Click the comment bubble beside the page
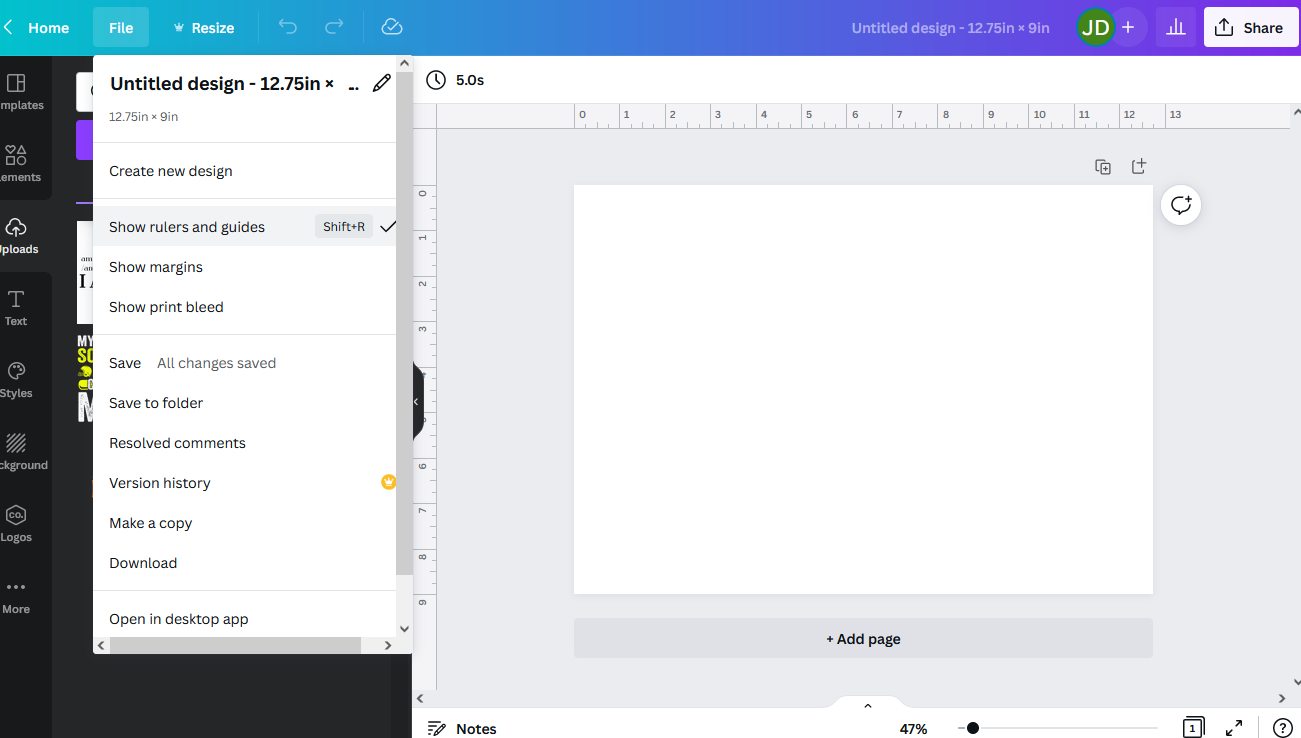Screen dimensions: 1301x738 [1181, 204]
